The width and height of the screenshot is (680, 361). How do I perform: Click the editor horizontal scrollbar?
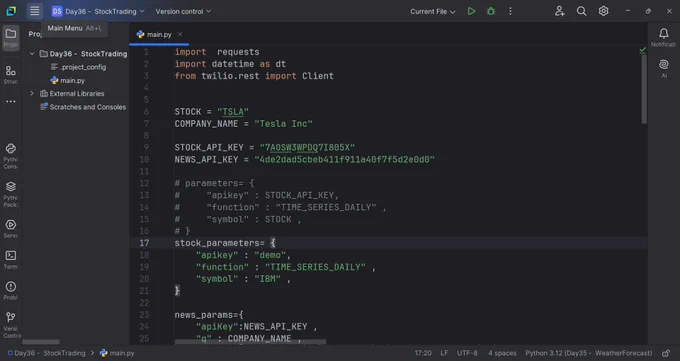(x=250, y=343)
